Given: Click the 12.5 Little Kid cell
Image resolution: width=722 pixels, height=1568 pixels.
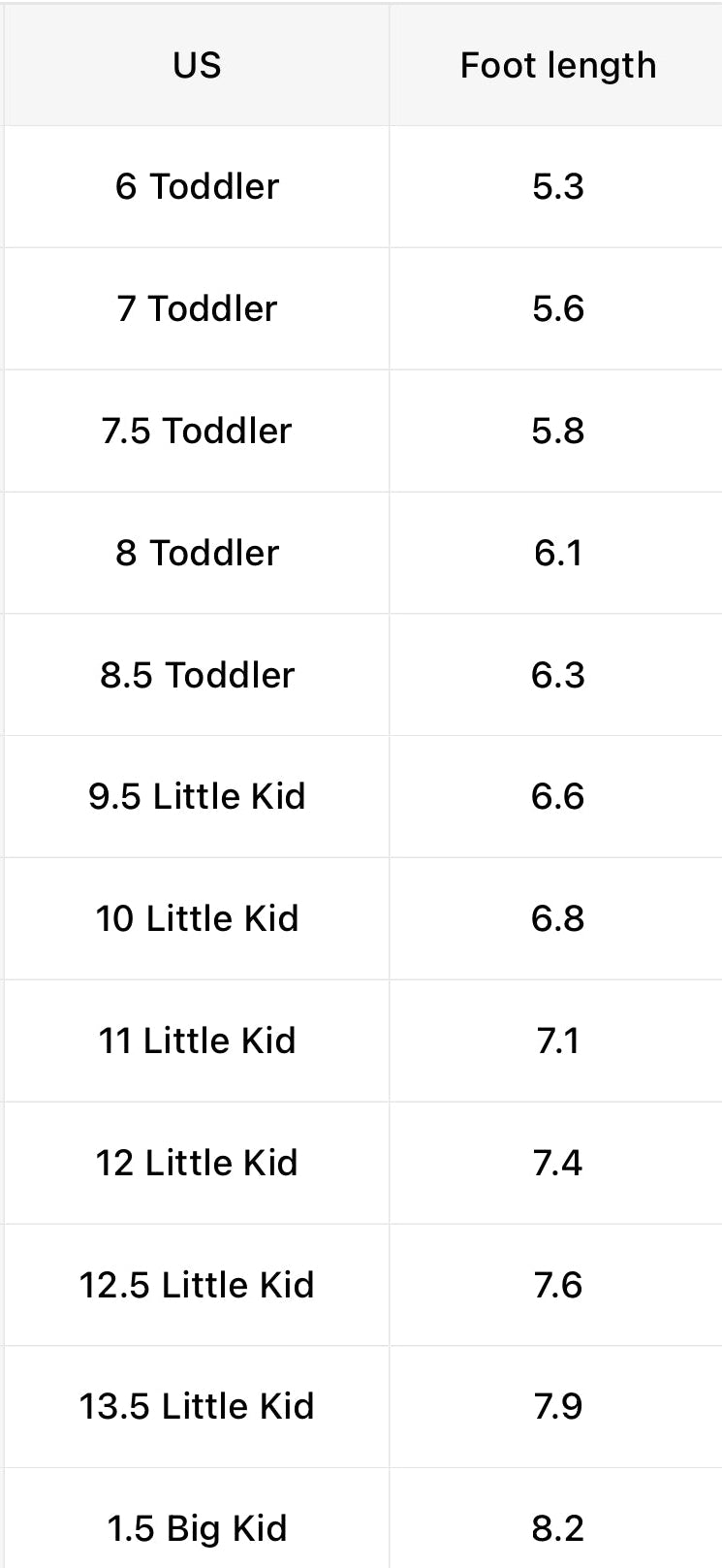Looking at the screenshot, I should pyautogui.click(x=197, y=1285).
